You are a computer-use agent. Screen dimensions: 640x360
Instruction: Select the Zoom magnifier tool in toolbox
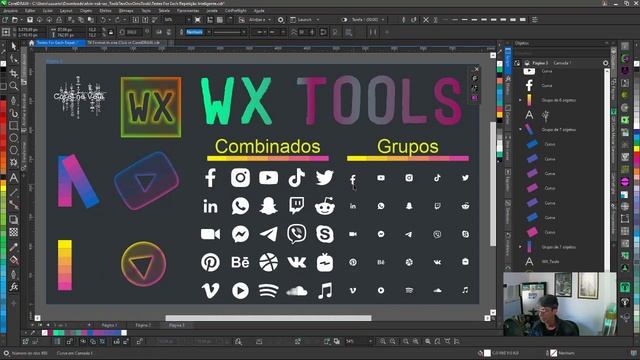[14, 86]
